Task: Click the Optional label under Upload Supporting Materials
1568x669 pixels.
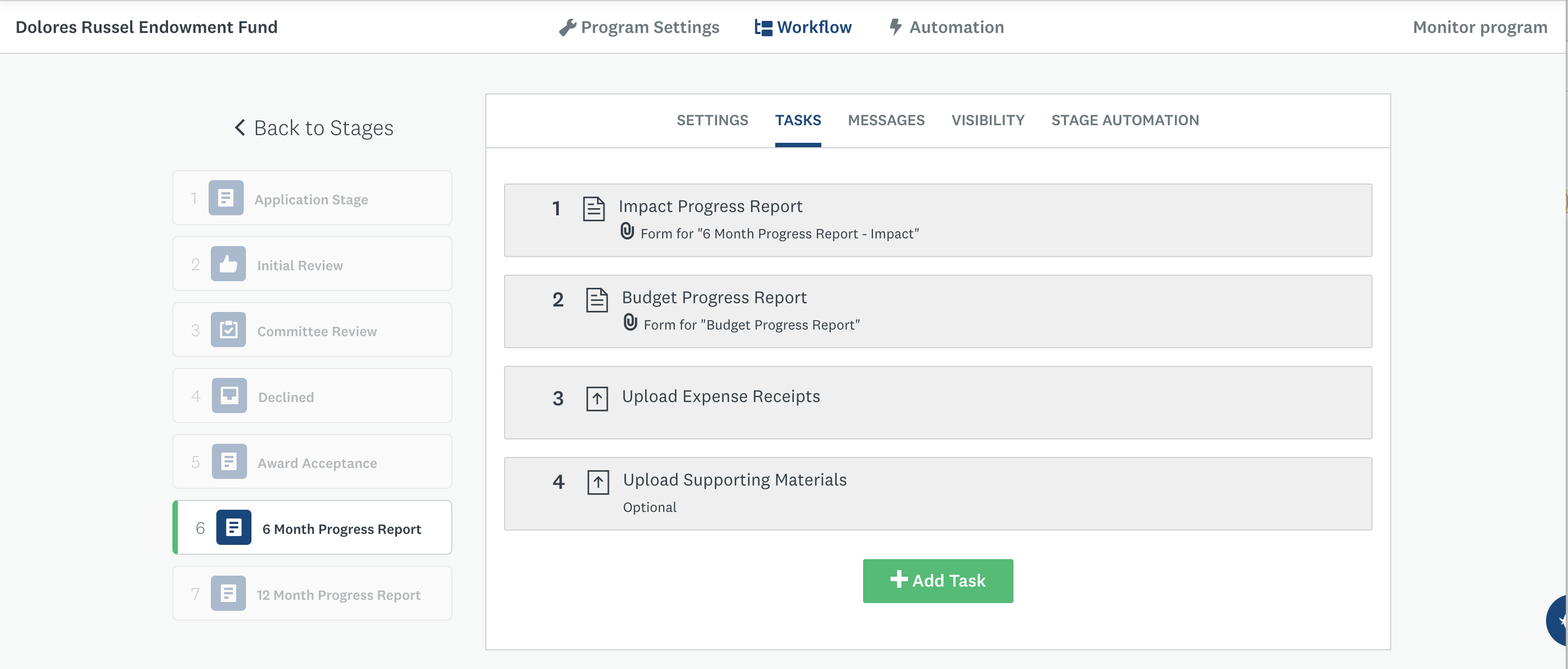Action: [649, 507]
